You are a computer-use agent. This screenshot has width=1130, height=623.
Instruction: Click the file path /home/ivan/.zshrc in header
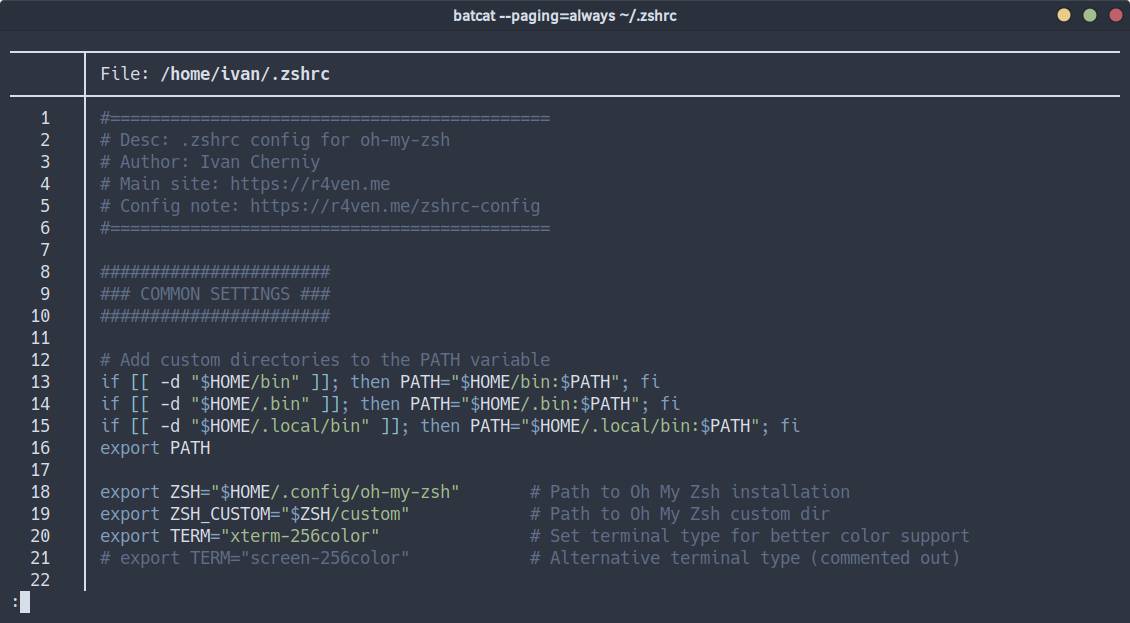click(x=245, y=74)
